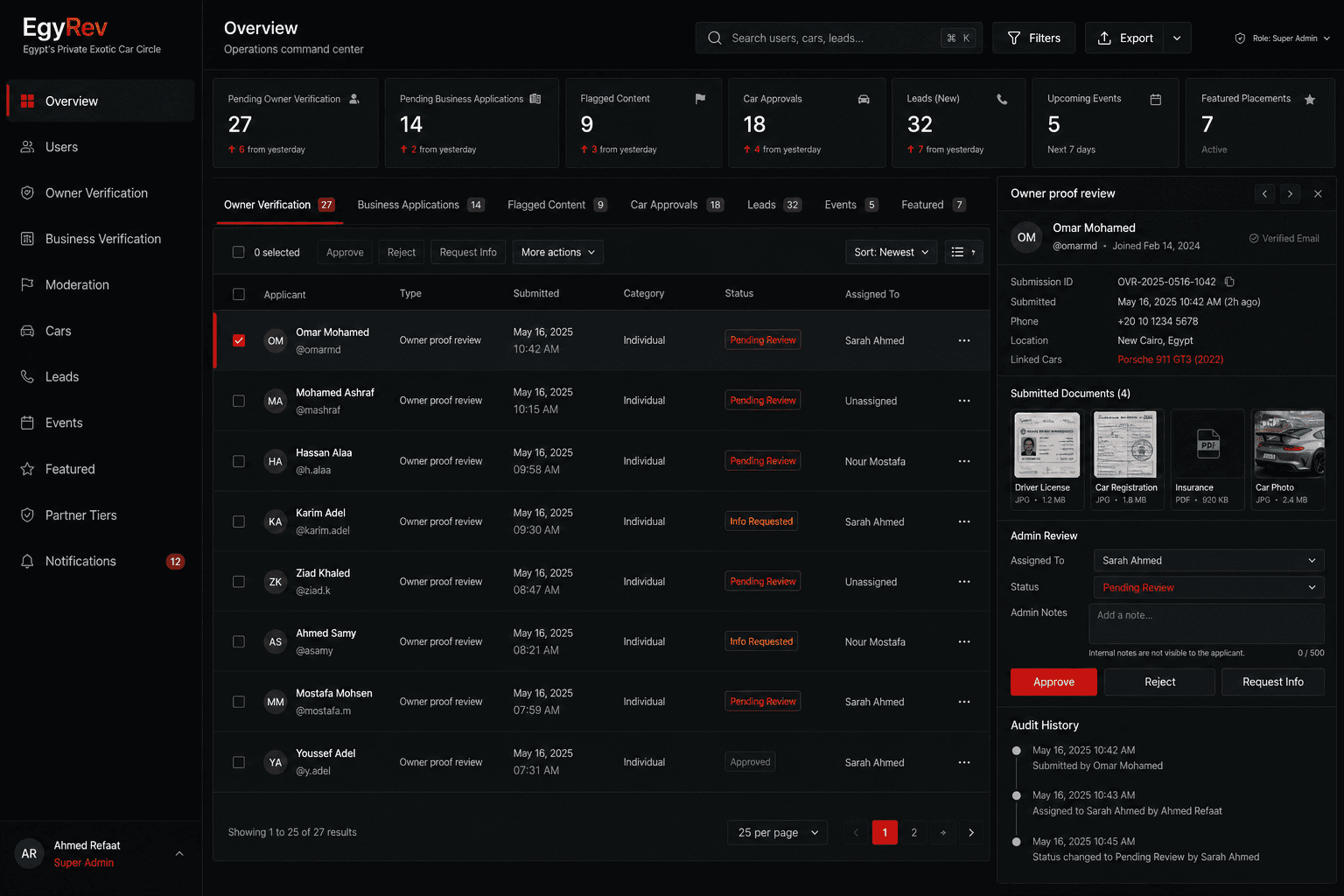Open row actions menu for Hassan Alaa
The image size is (1344, 896).
(964, 461)
